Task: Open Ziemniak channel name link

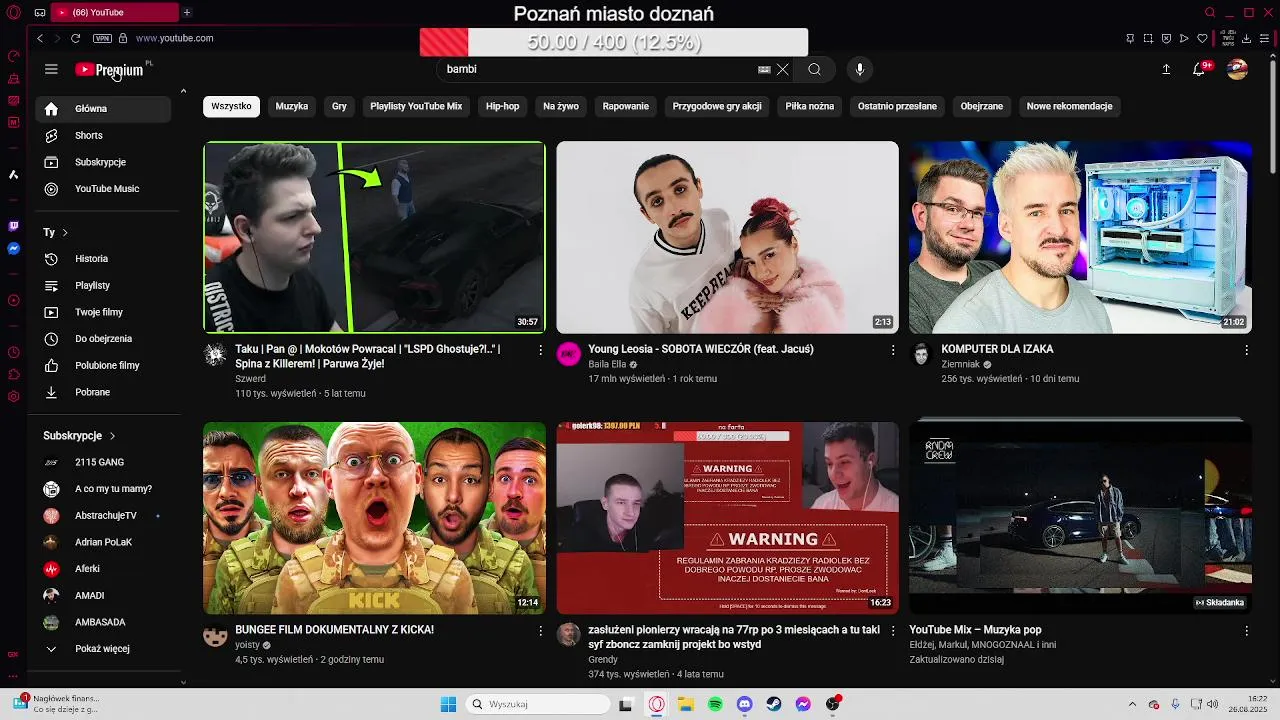Action: 960,365
